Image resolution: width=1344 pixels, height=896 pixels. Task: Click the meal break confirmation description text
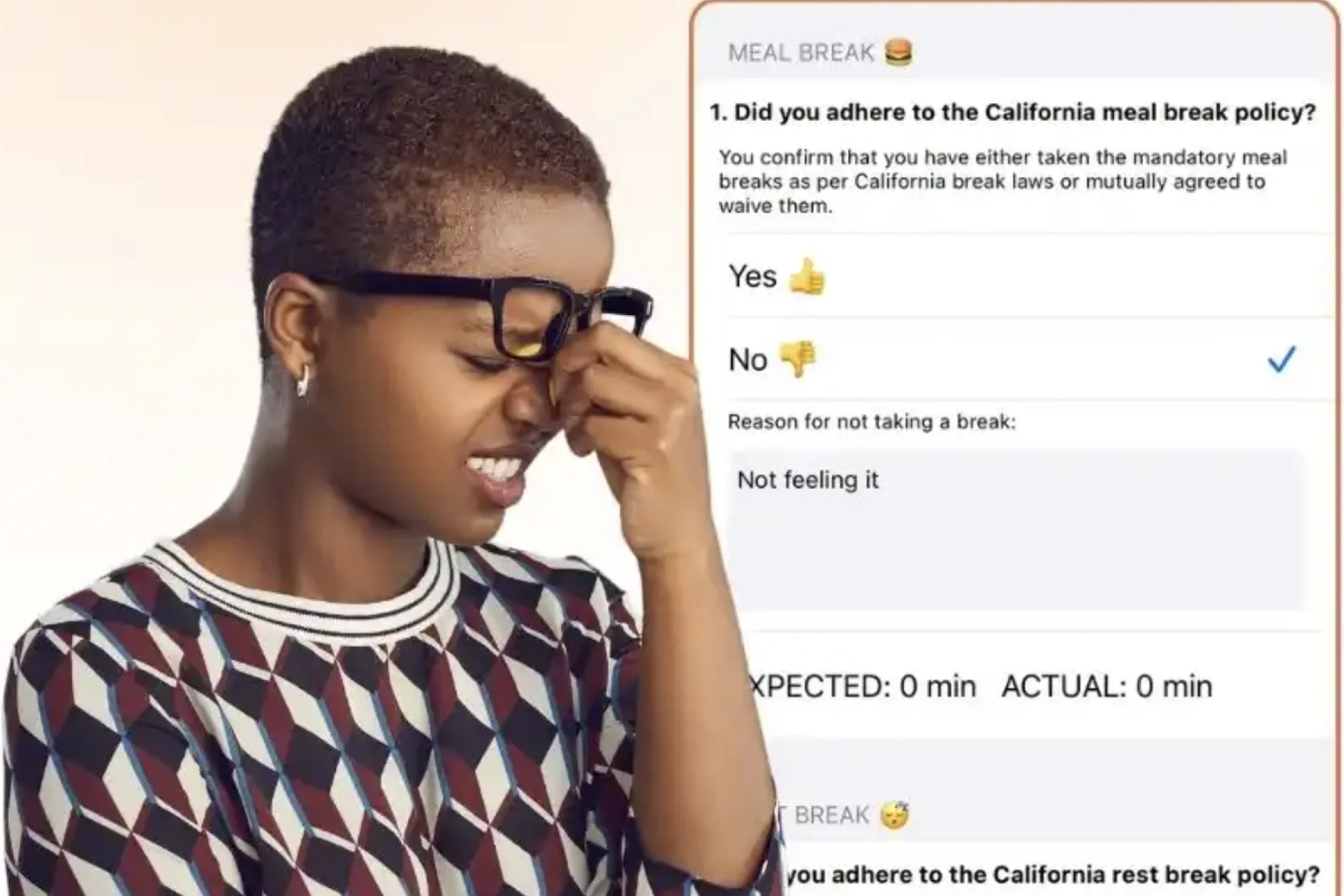coord(1003,181)
